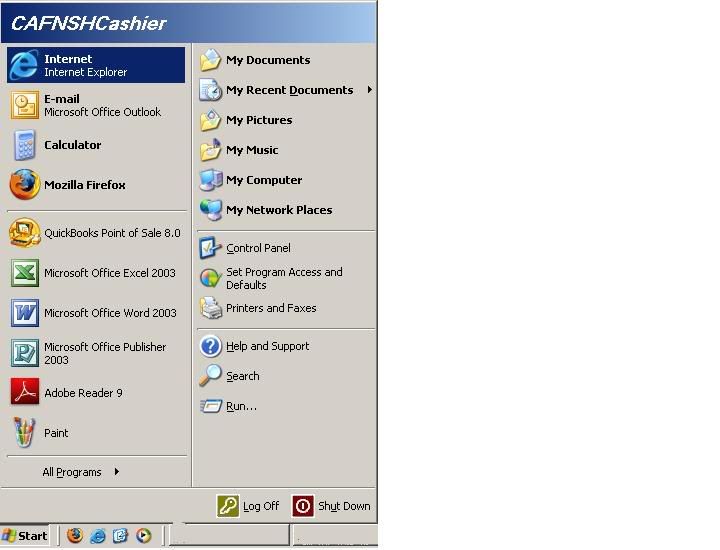Click Firefox in the Quick Launch bar
The image size is (720, 550).
(75, 535)
